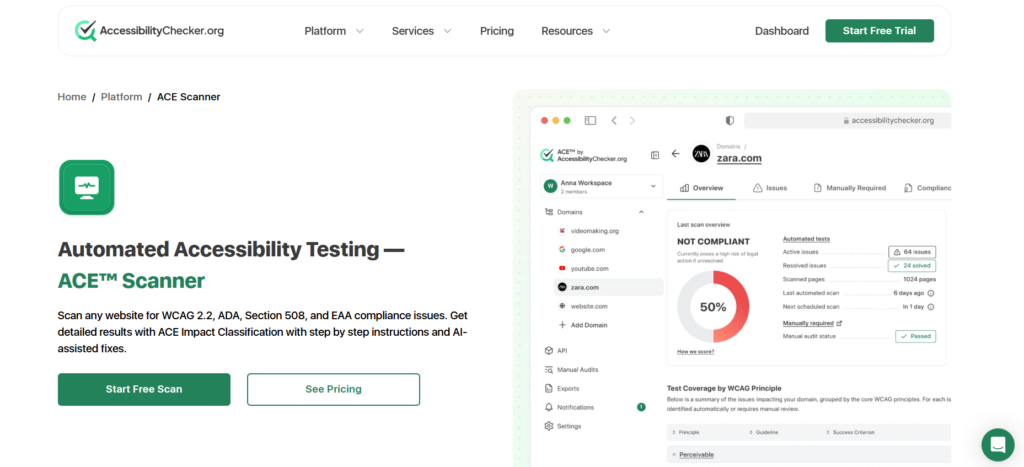Click the 64 issues badge
The image size is (1024, 467).
tap(912, 251)
